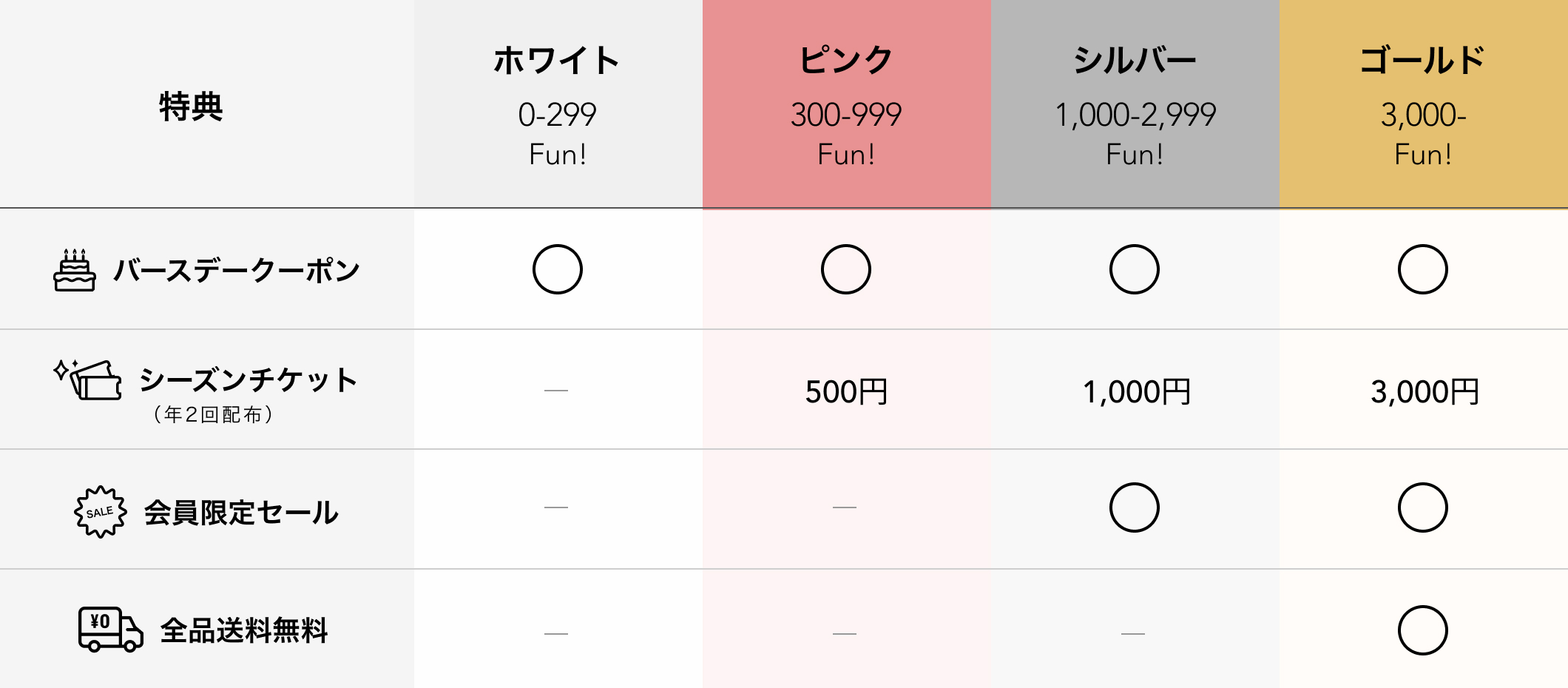Image resolution: width=1568 pixels, height=688 pixels.
Task: Select the シルバー rank header
Action: click(x=1134, y=61)
